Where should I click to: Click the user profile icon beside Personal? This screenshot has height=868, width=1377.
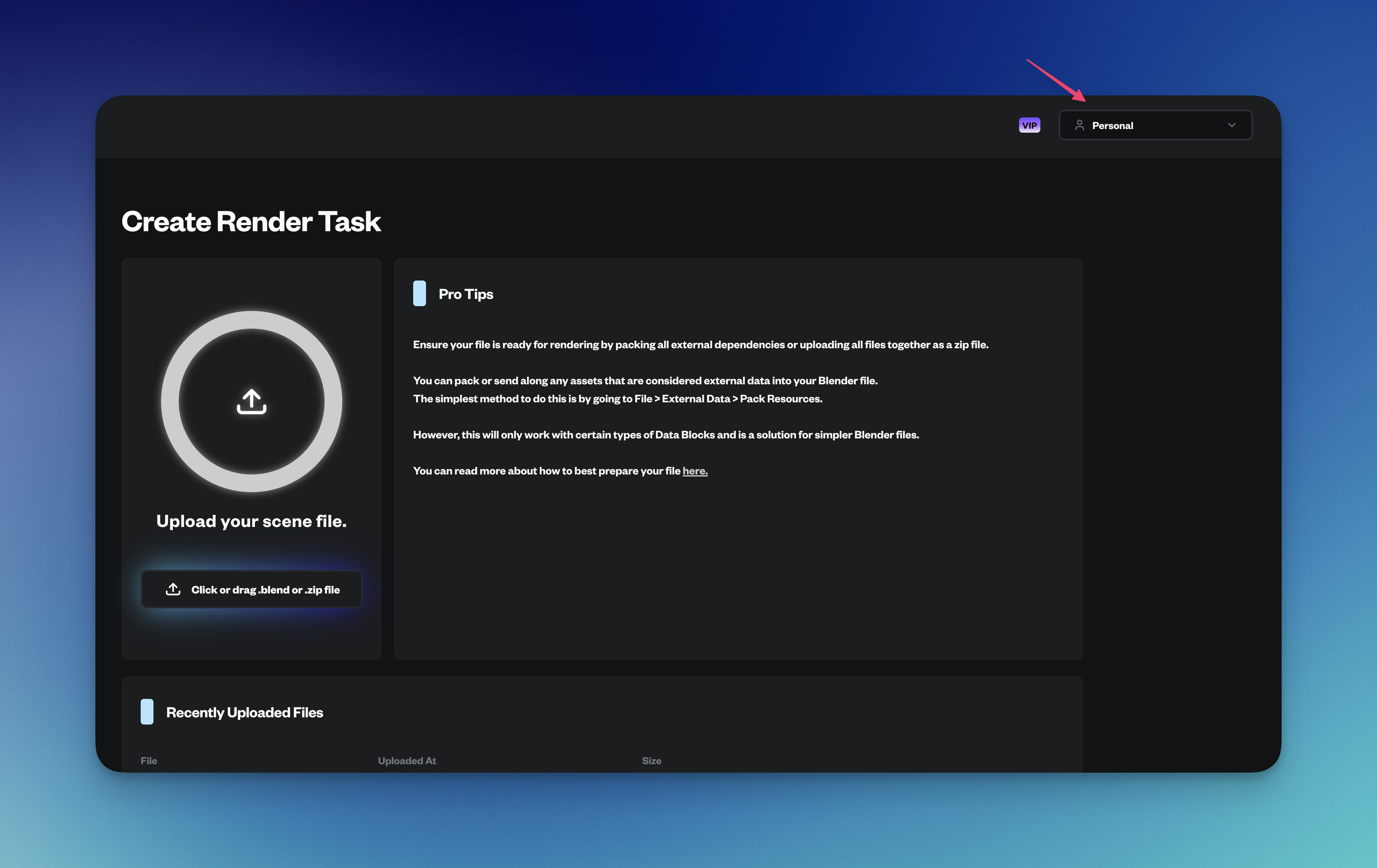pyautogui.click(x=1079, y=125)
